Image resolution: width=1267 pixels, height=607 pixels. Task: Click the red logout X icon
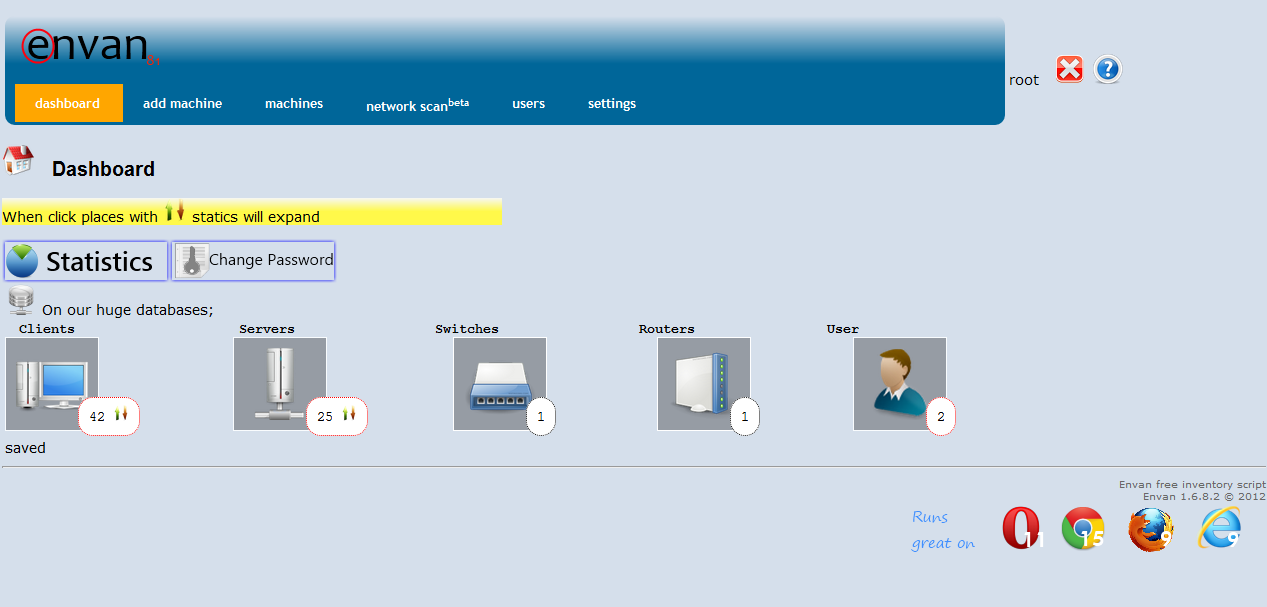tap(1069, 69)
